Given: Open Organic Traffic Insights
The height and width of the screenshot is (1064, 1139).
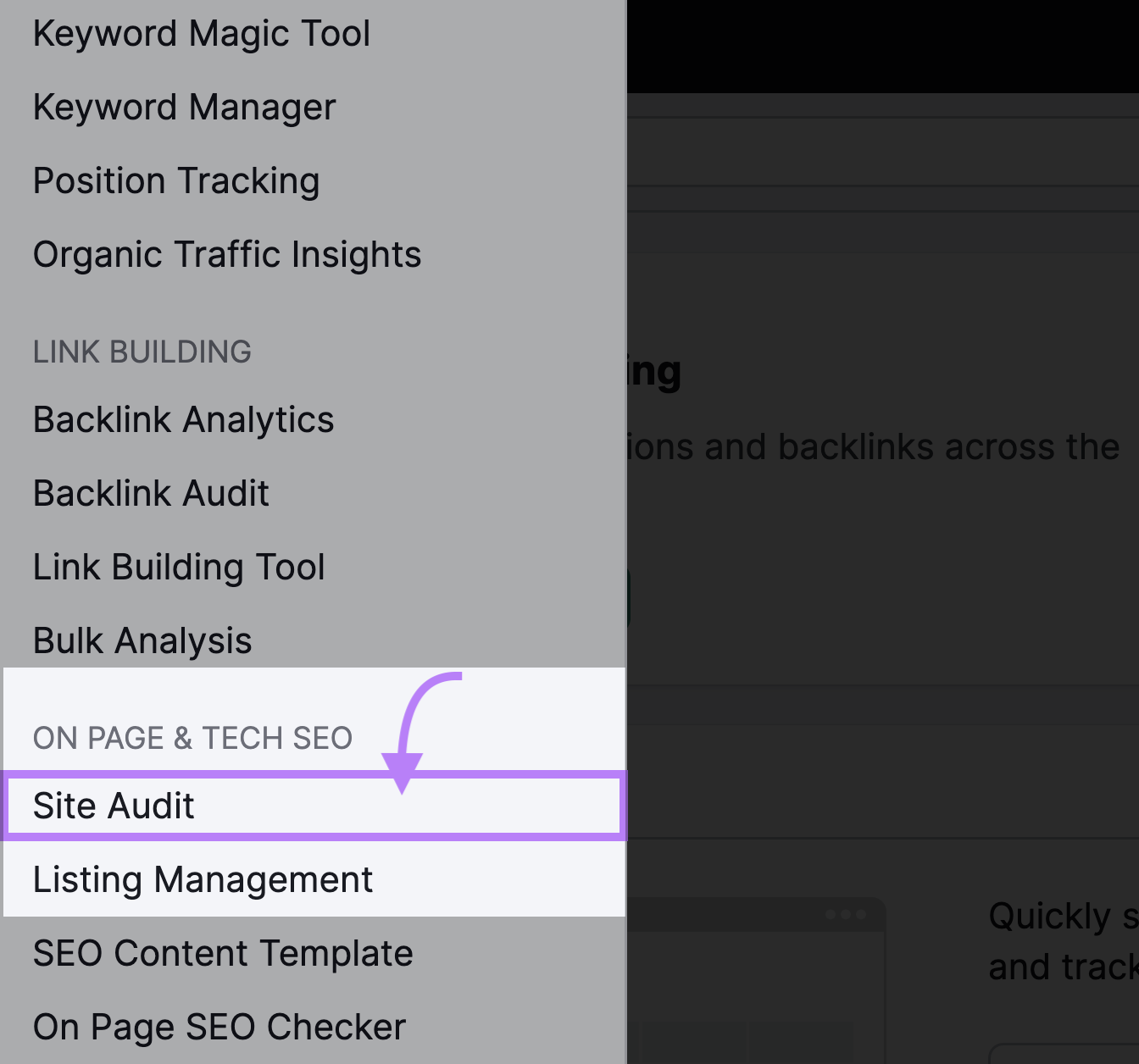Looking at the screenshot, I should (227, 255).
